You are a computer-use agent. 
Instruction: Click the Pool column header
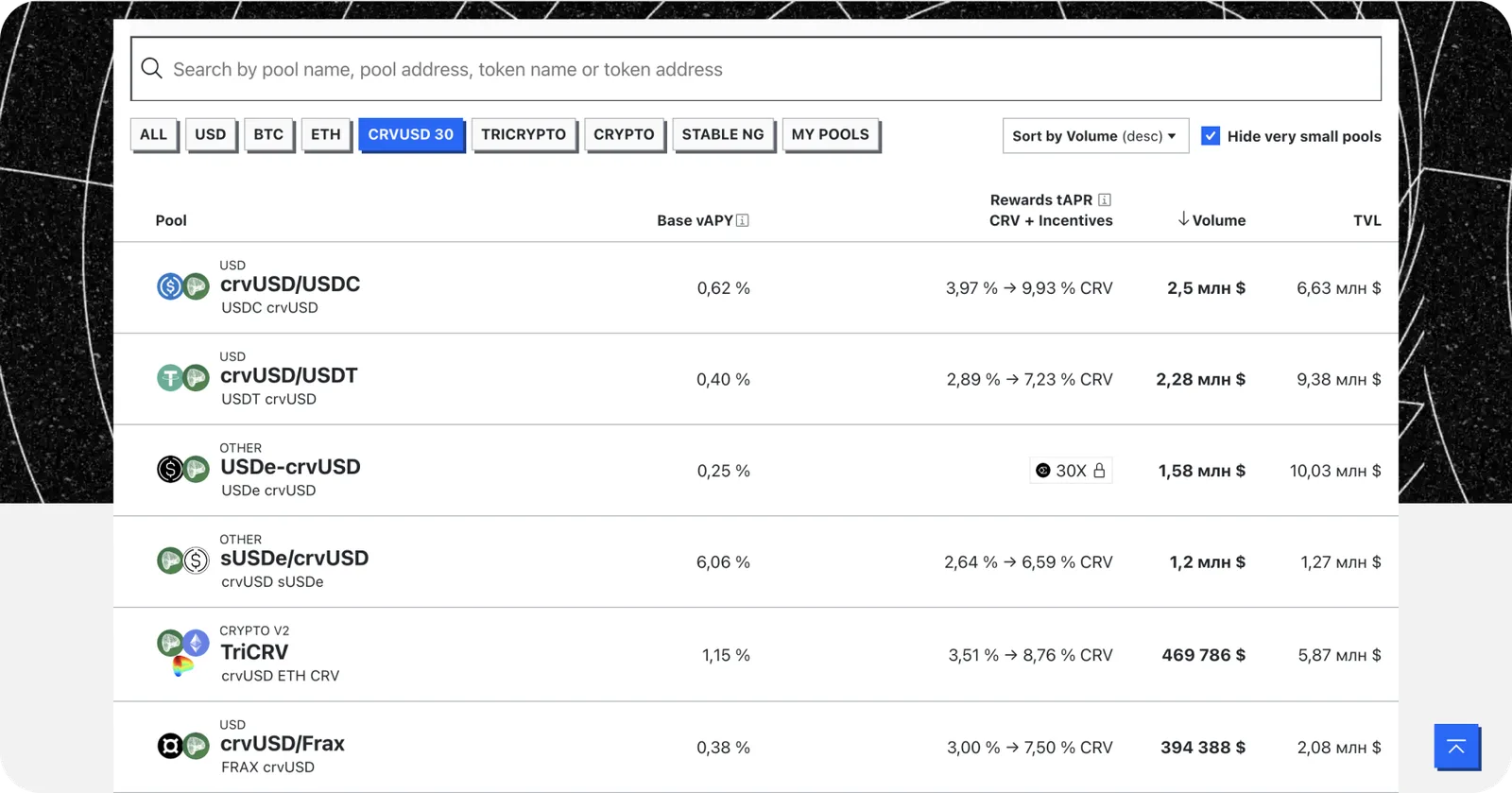[171, 220]
